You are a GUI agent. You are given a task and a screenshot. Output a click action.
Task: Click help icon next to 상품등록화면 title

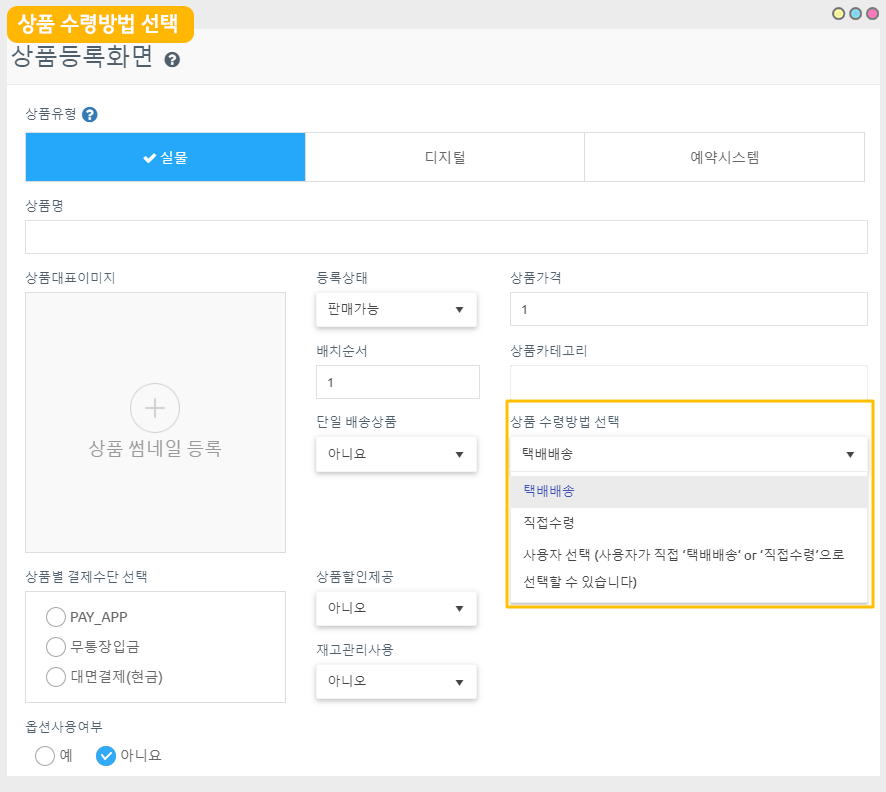pos(172,60)
